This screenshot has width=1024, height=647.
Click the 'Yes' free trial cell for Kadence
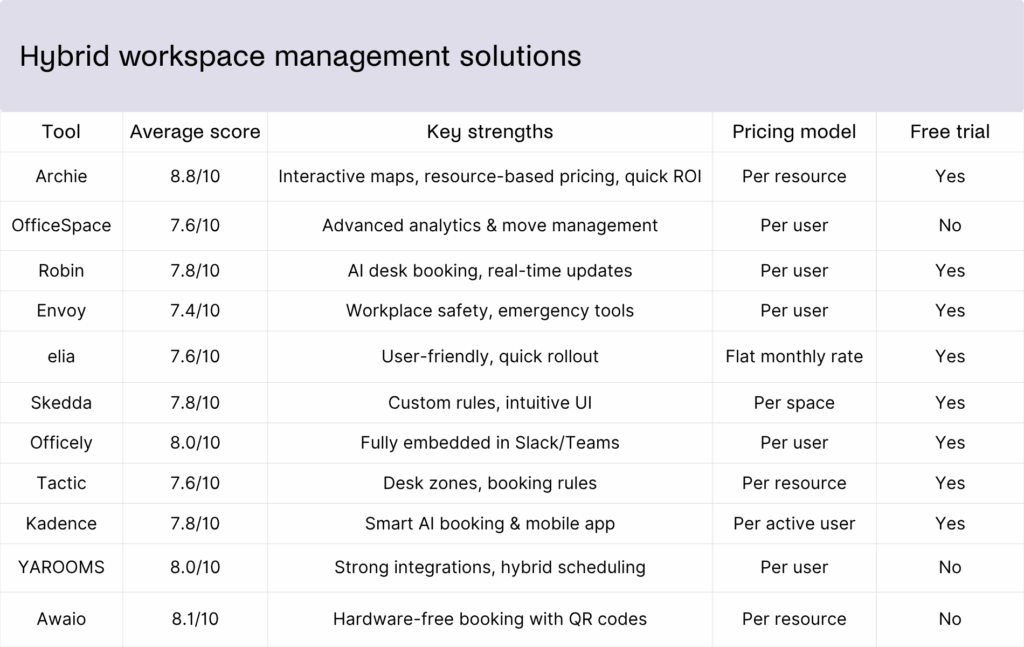[949, 523]
